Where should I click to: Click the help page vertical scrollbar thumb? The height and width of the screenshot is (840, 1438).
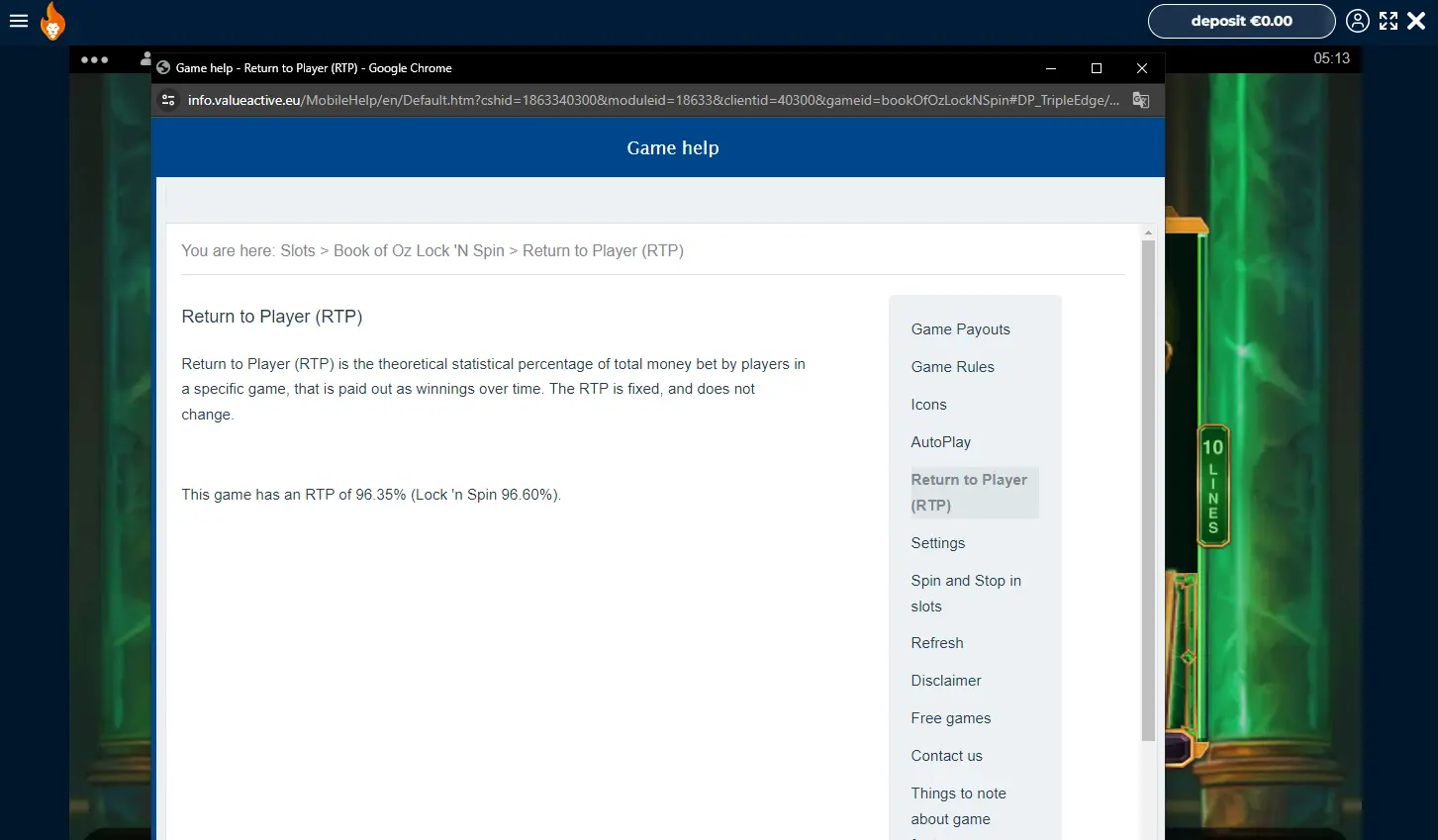1148,491
